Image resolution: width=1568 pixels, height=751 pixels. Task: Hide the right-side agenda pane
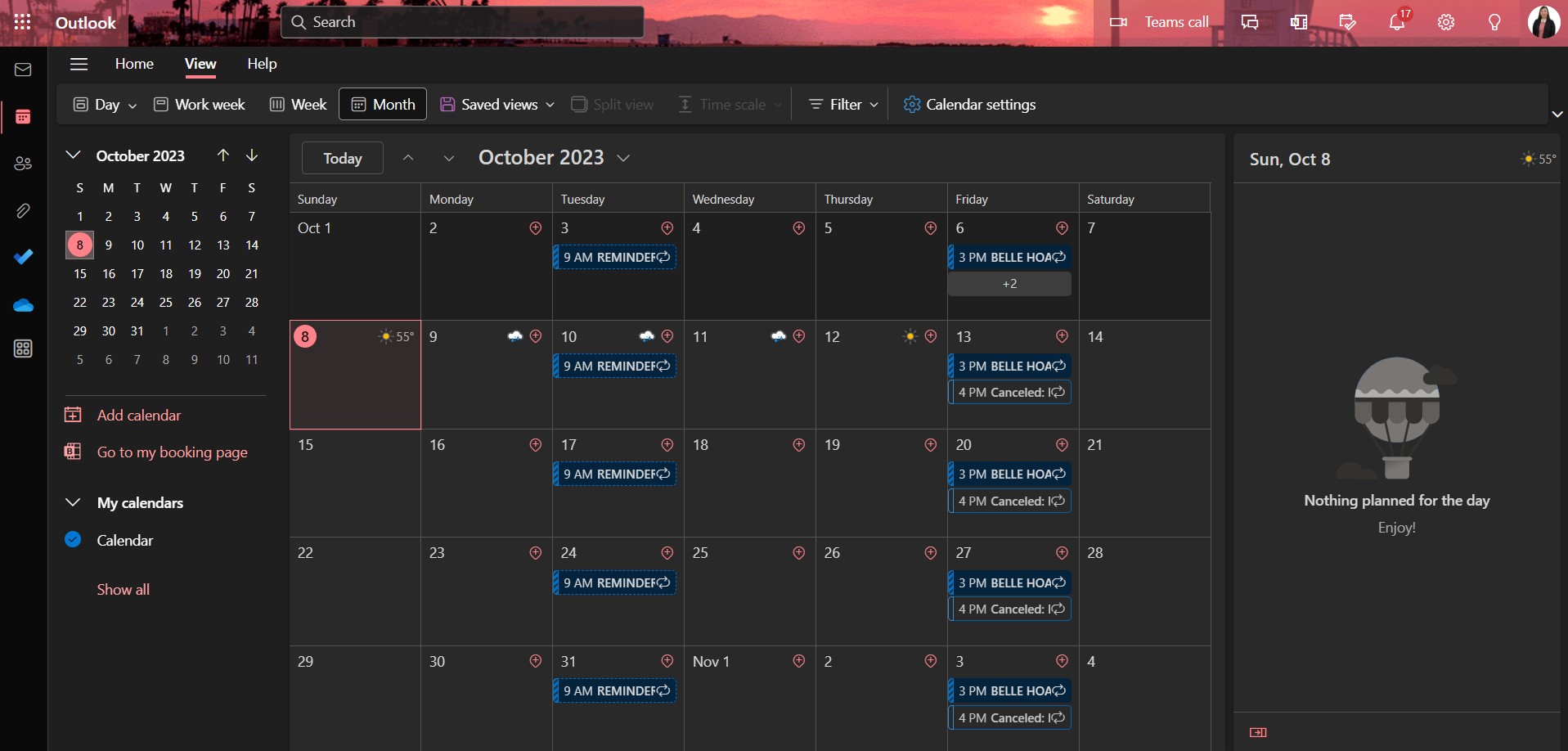tap(1258, 732)
